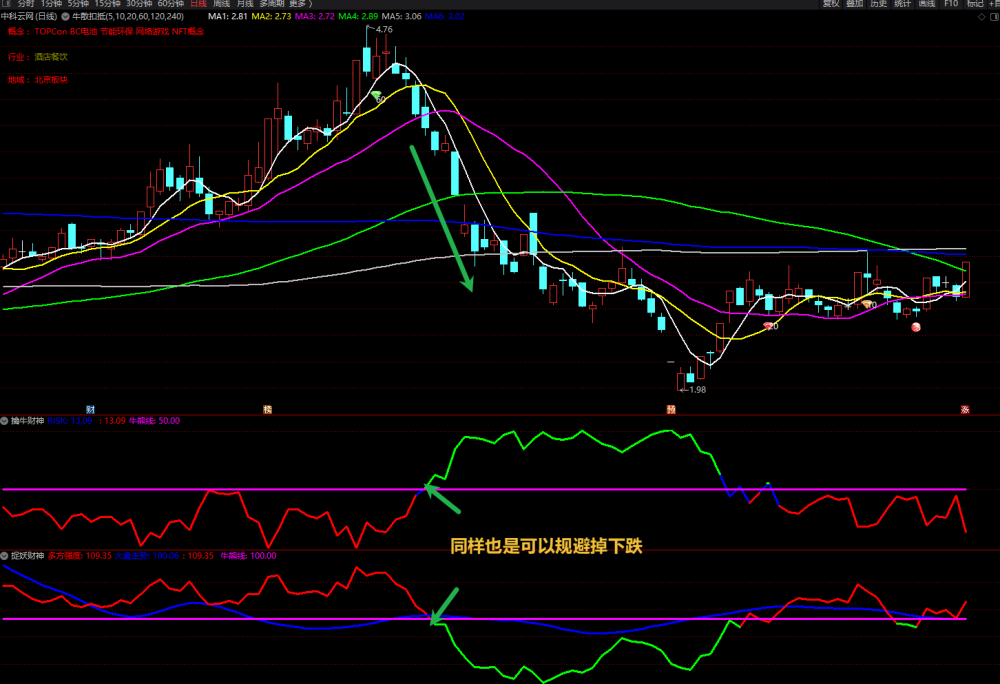
Task: Collapse the 擒牛财神 indicator panel arrow
Action: pyautogui.click(x=4, y=421)
